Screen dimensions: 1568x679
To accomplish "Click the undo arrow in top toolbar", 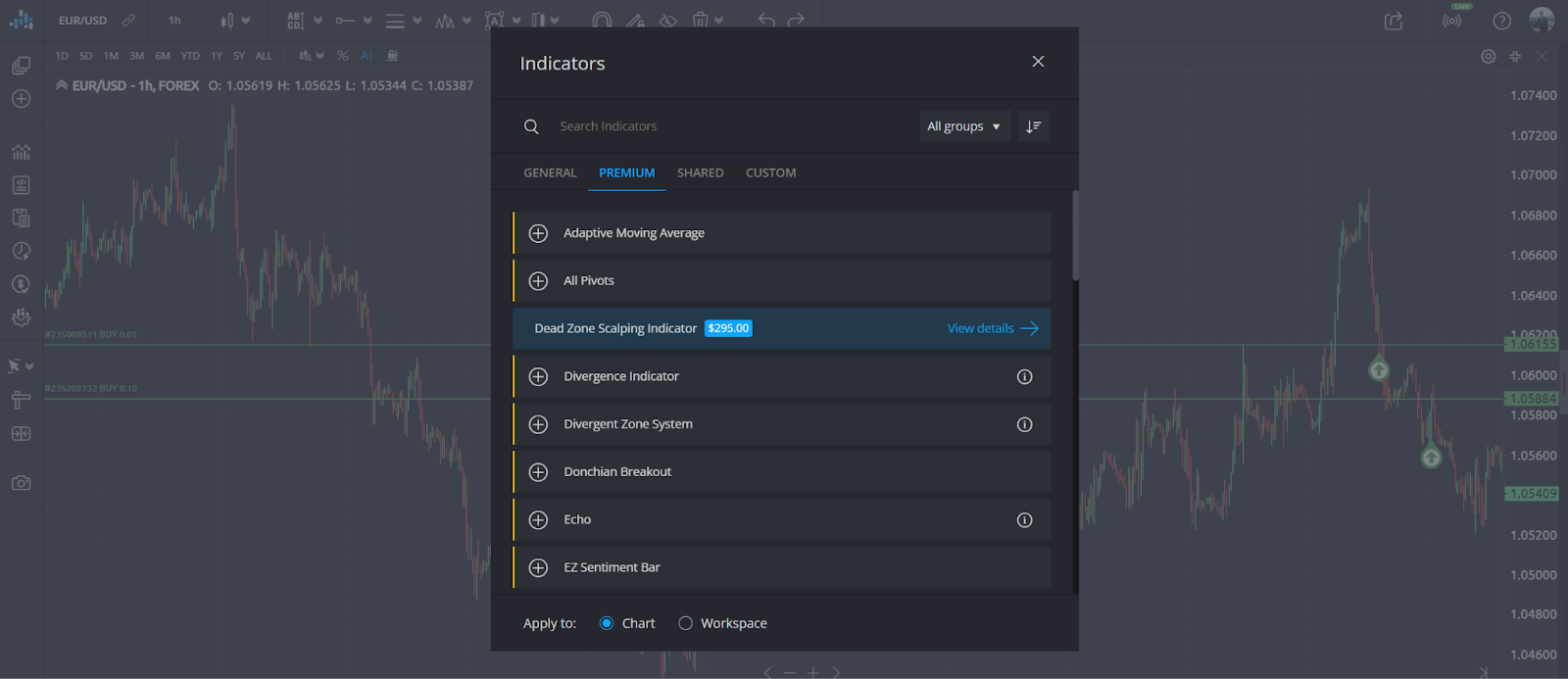I will 766,21.
